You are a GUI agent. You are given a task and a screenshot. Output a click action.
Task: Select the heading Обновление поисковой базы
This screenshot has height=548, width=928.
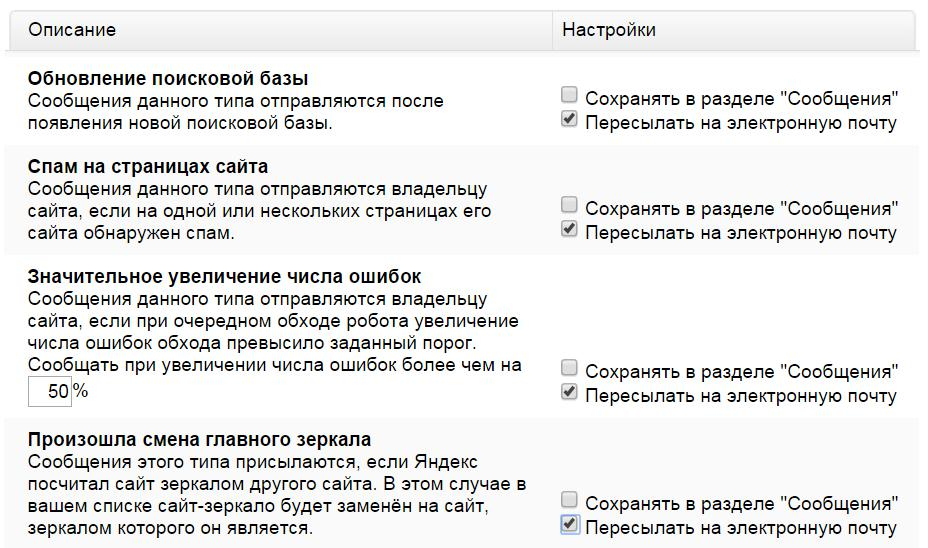[168, 78]
